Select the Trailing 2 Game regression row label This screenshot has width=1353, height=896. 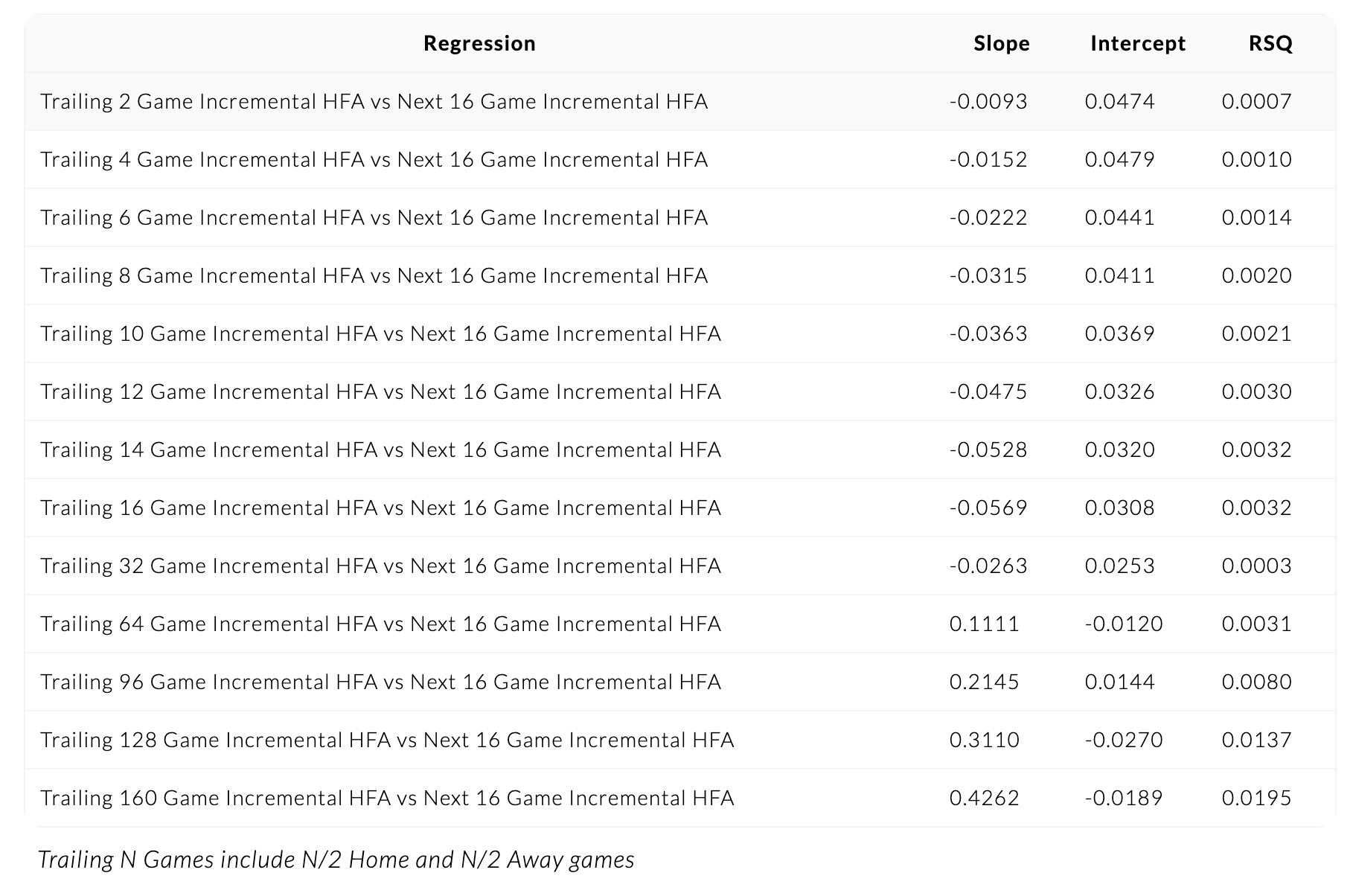pyautogui.click(x=374, y=101)
